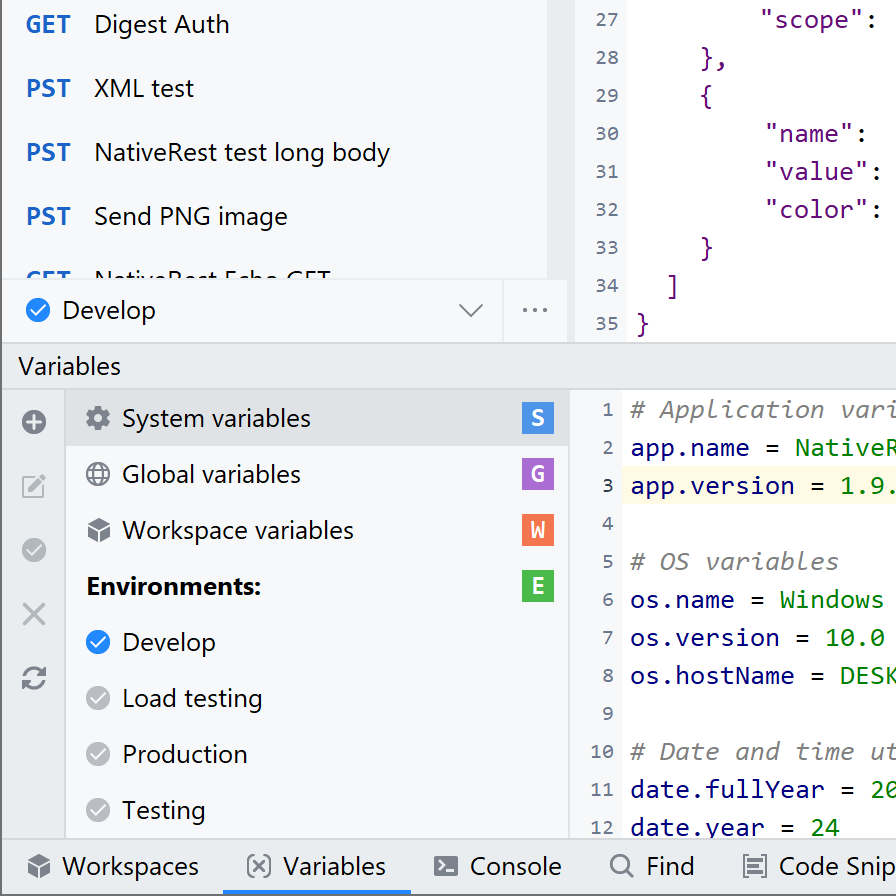The height and width of the screenshot is (896, 896).
Task: Click the purple G badge for Global variables
Action: 538,474
